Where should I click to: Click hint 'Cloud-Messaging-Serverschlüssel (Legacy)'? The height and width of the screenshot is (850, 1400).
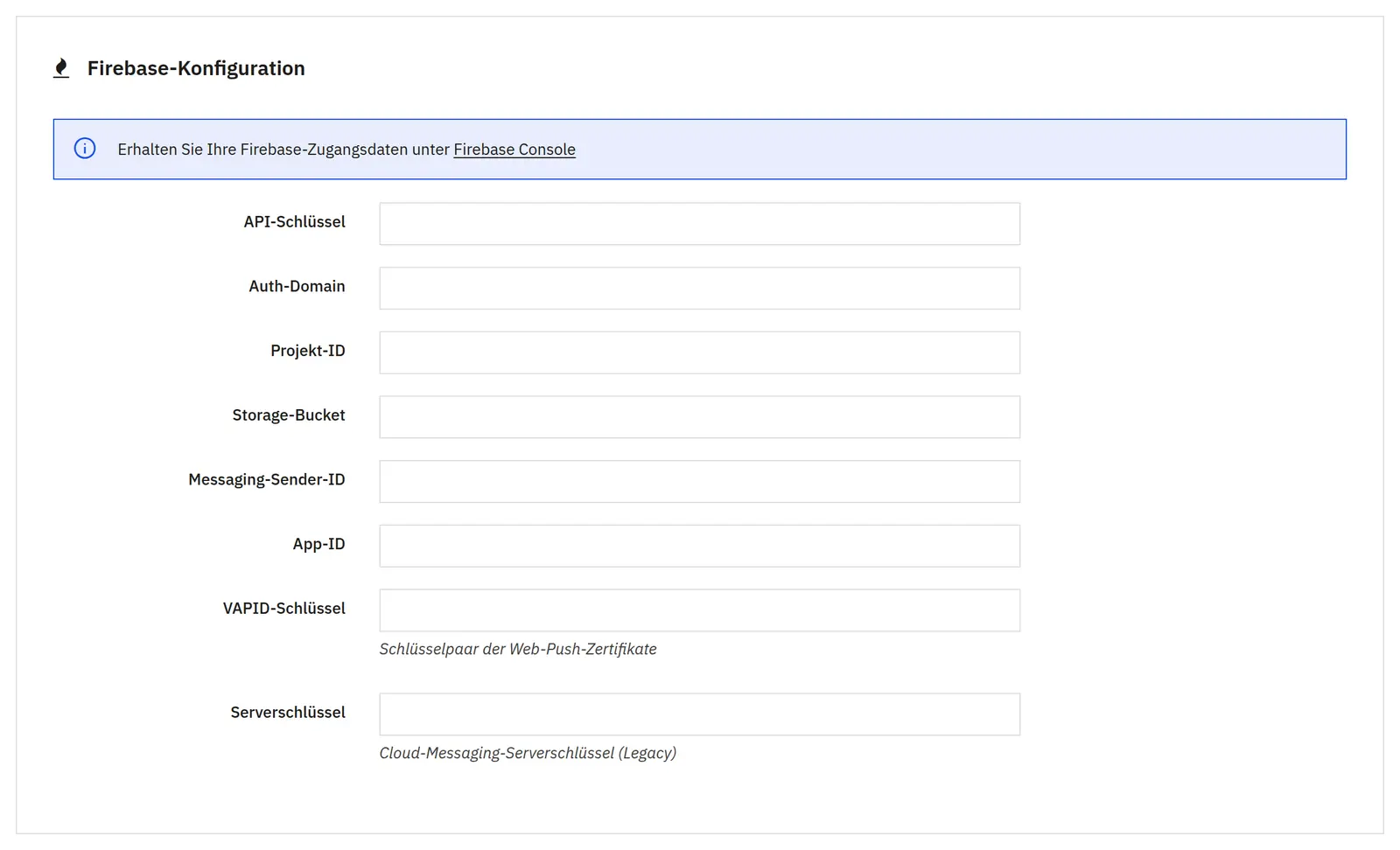click(x=528, y=753)
